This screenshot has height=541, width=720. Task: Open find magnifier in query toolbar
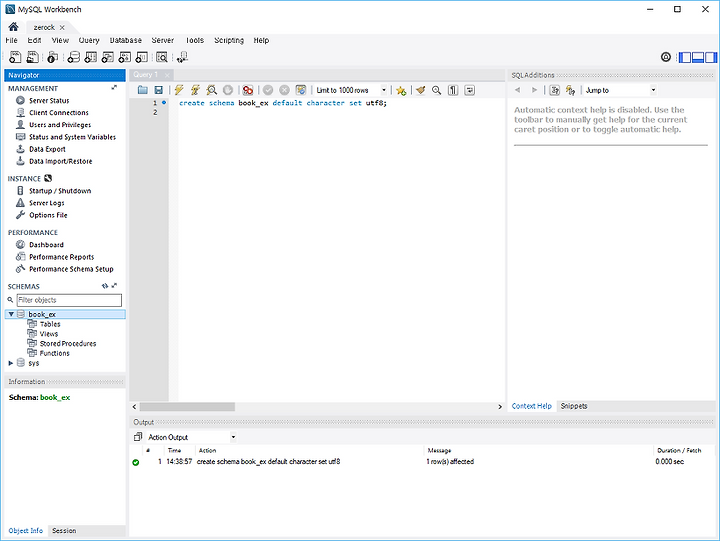pyautogui.click(x=437, y=90)
